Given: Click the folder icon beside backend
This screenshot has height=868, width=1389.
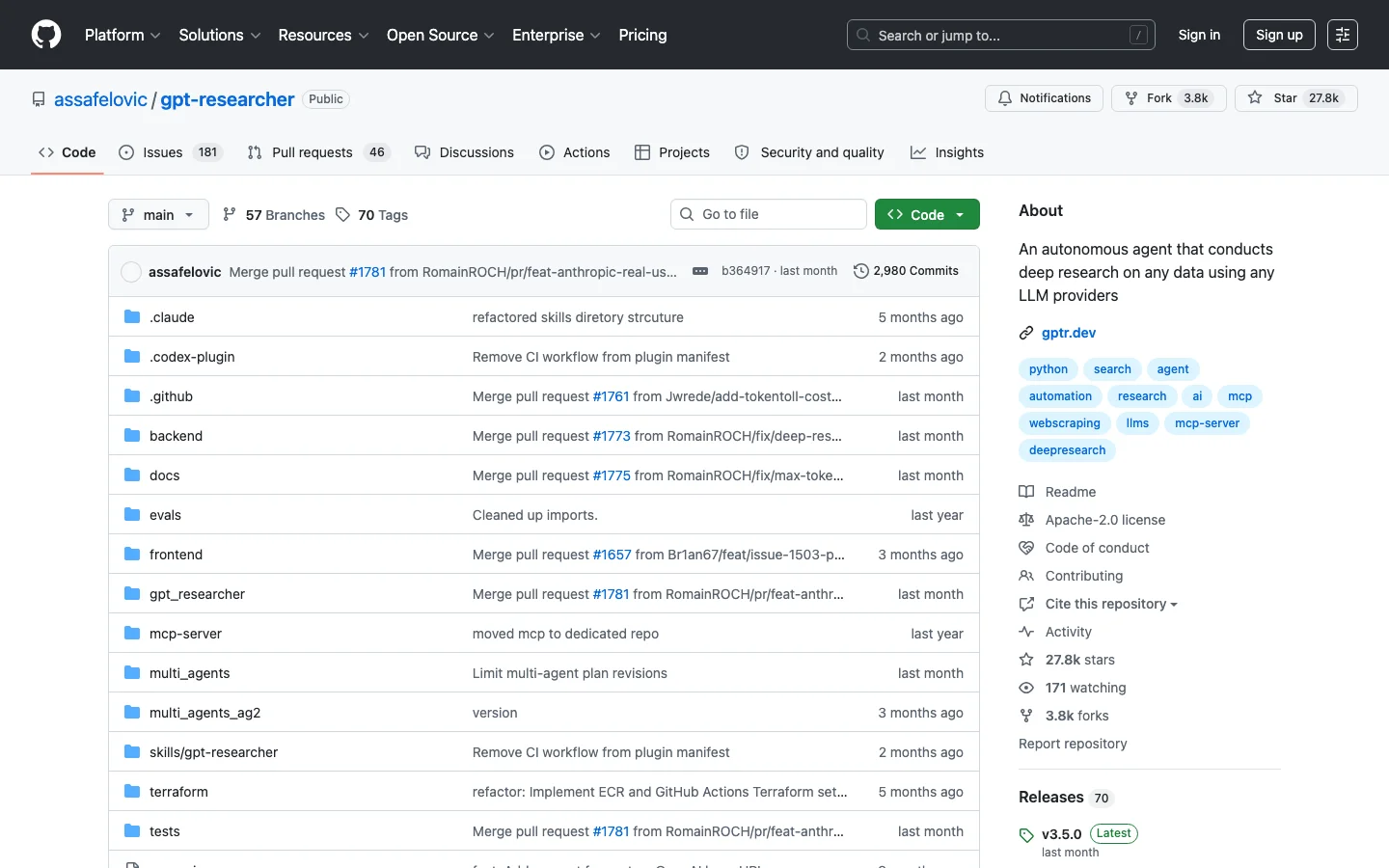Looking at the screenshot, I should (132, 436).
